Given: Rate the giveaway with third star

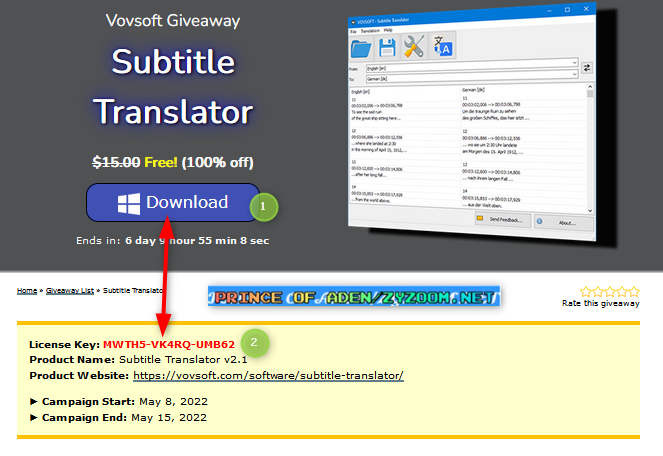Looking at the screenshot, I should click(610, 291).
